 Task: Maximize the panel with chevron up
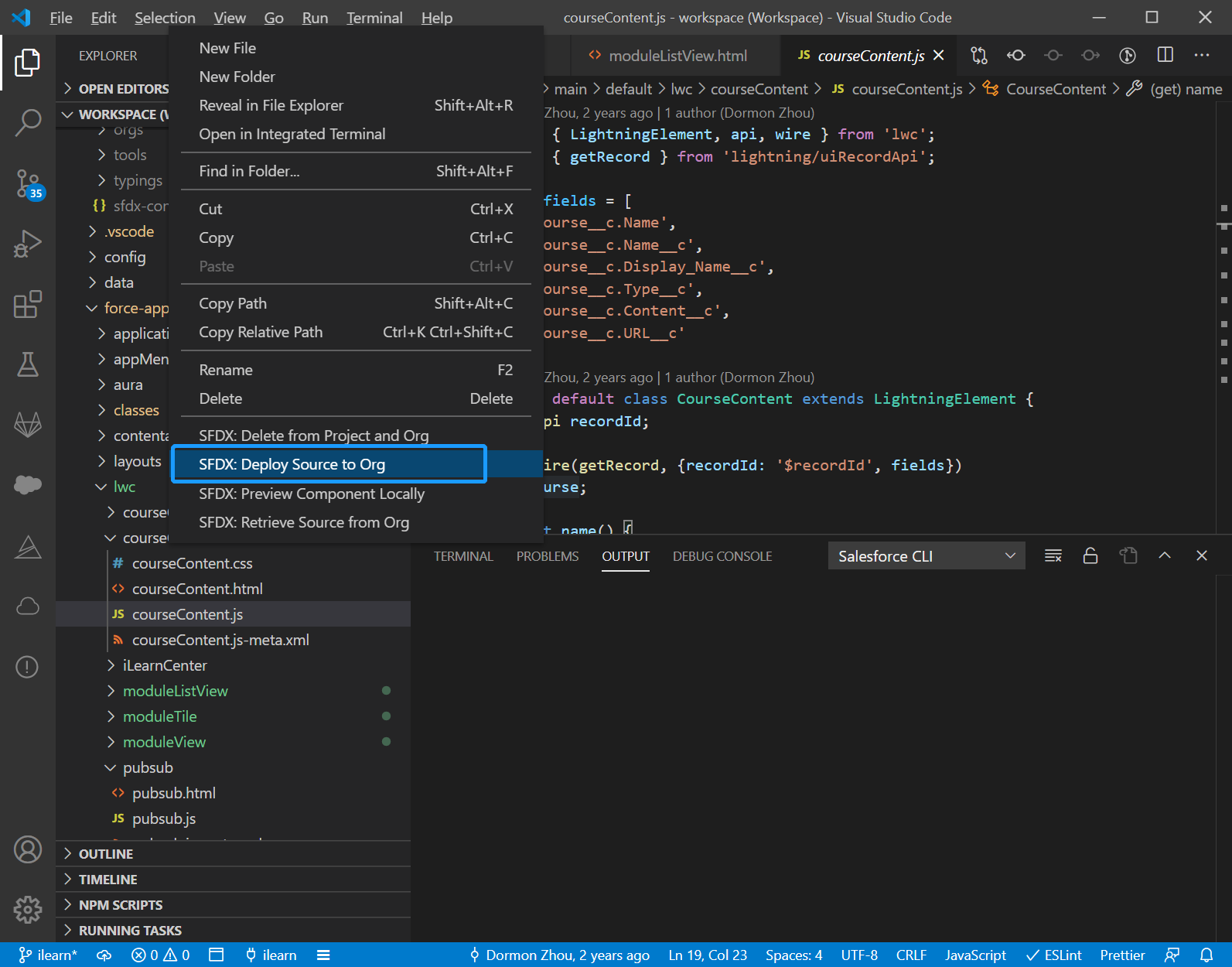click(1165, 555)
